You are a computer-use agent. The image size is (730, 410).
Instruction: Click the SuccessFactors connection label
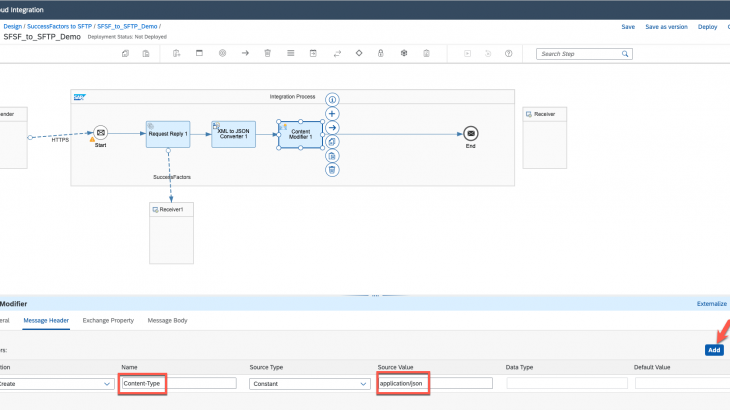(172, 177)
